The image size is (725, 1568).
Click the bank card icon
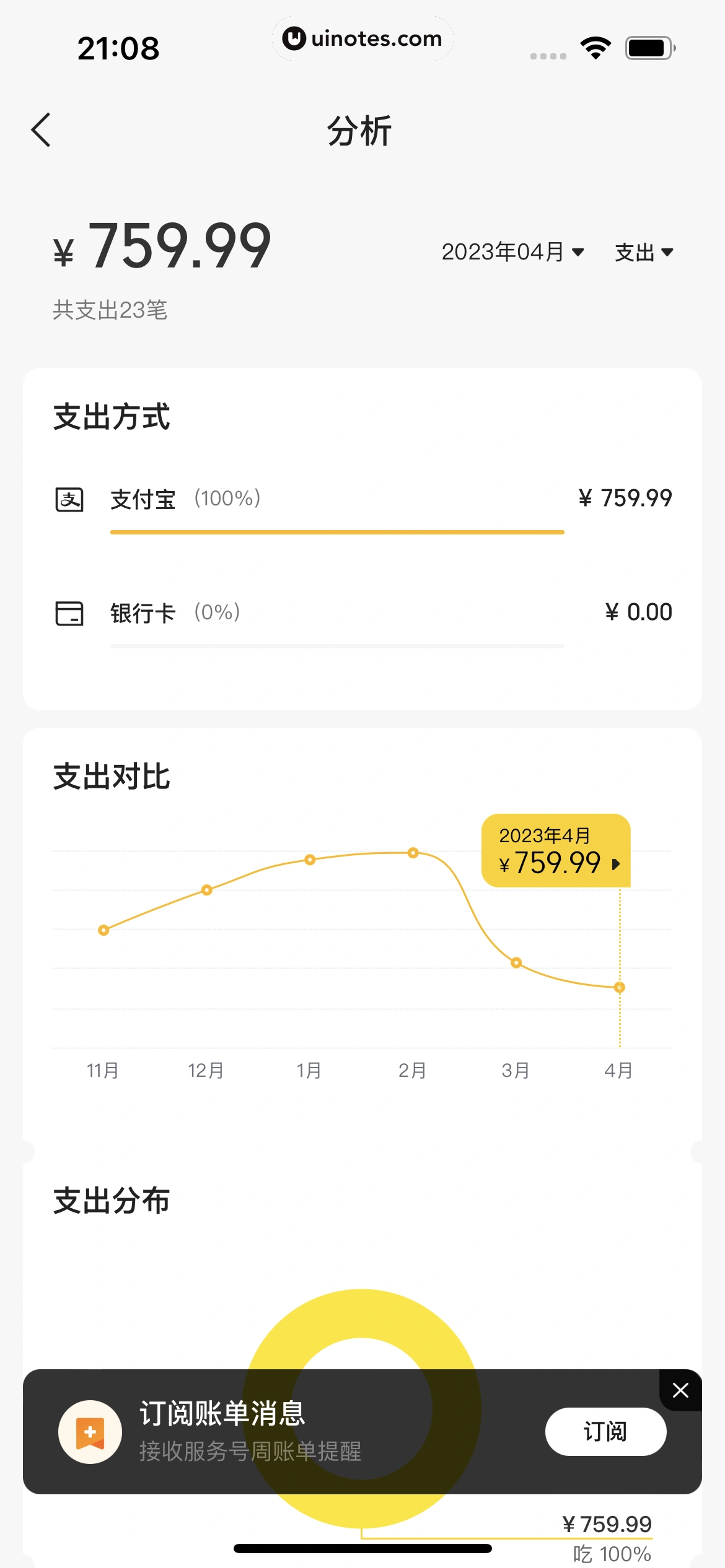[69, 613]
